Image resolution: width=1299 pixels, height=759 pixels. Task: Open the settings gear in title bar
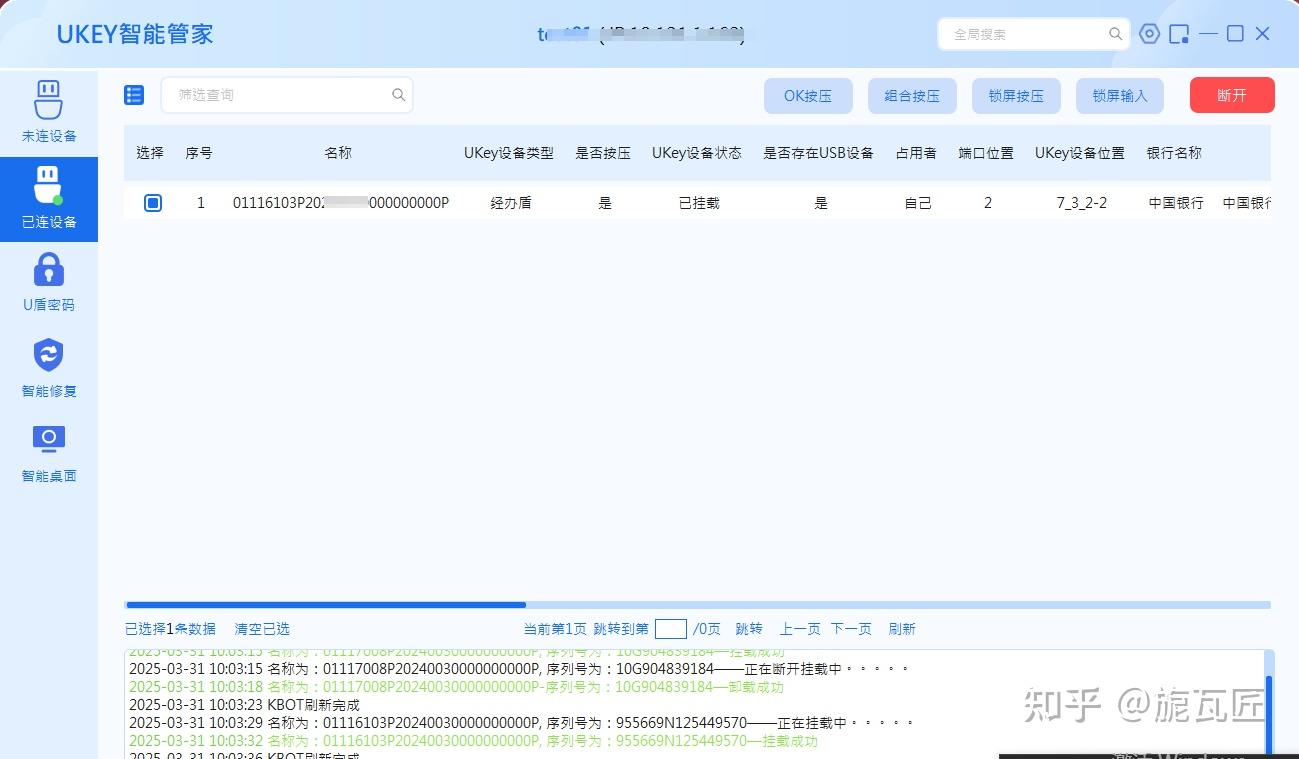click(1148, 33)
